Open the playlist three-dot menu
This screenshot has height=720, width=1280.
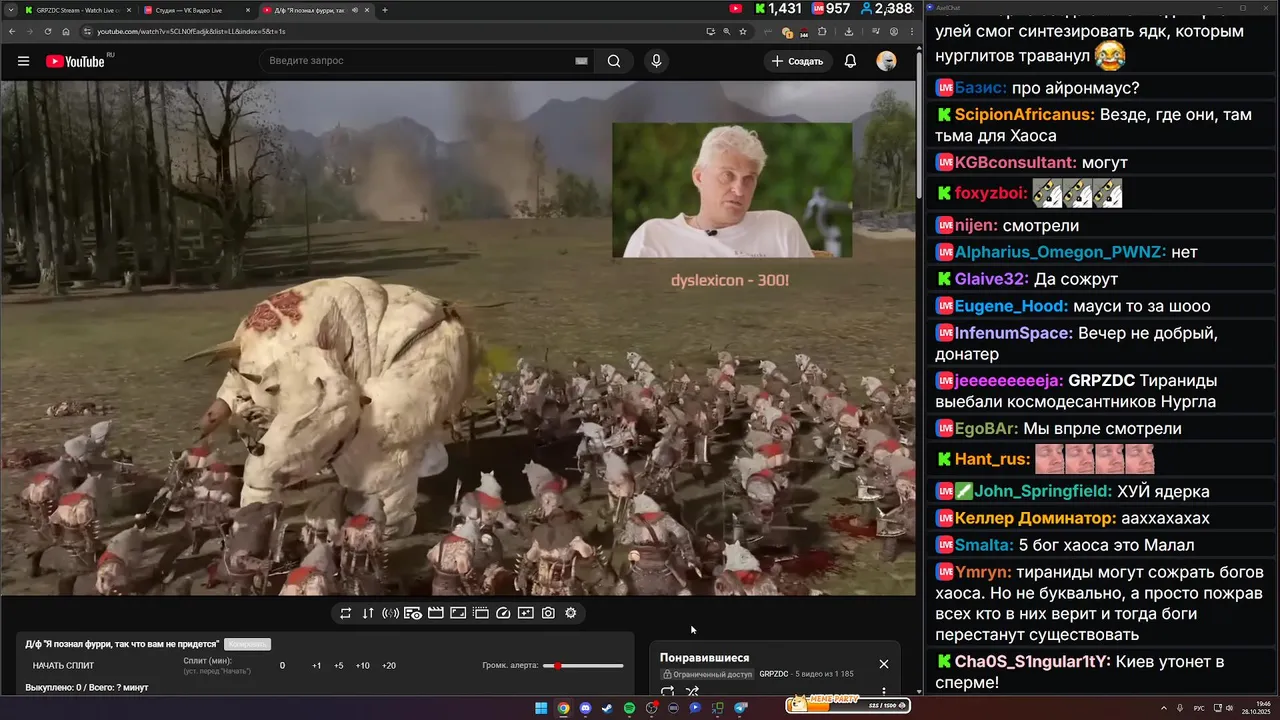point(883,691)
